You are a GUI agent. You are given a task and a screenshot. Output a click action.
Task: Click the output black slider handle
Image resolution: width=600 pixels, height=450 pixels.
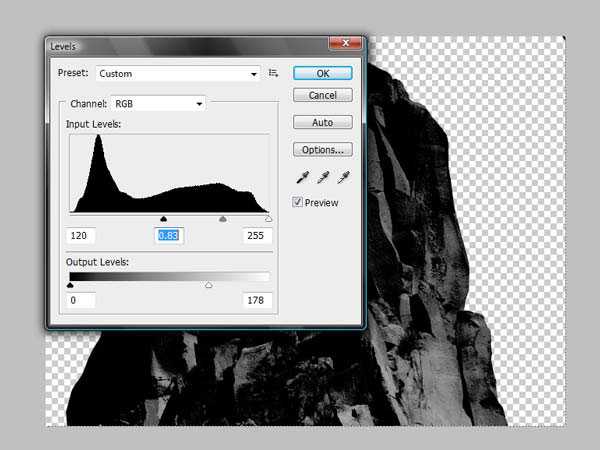(70, 285)
